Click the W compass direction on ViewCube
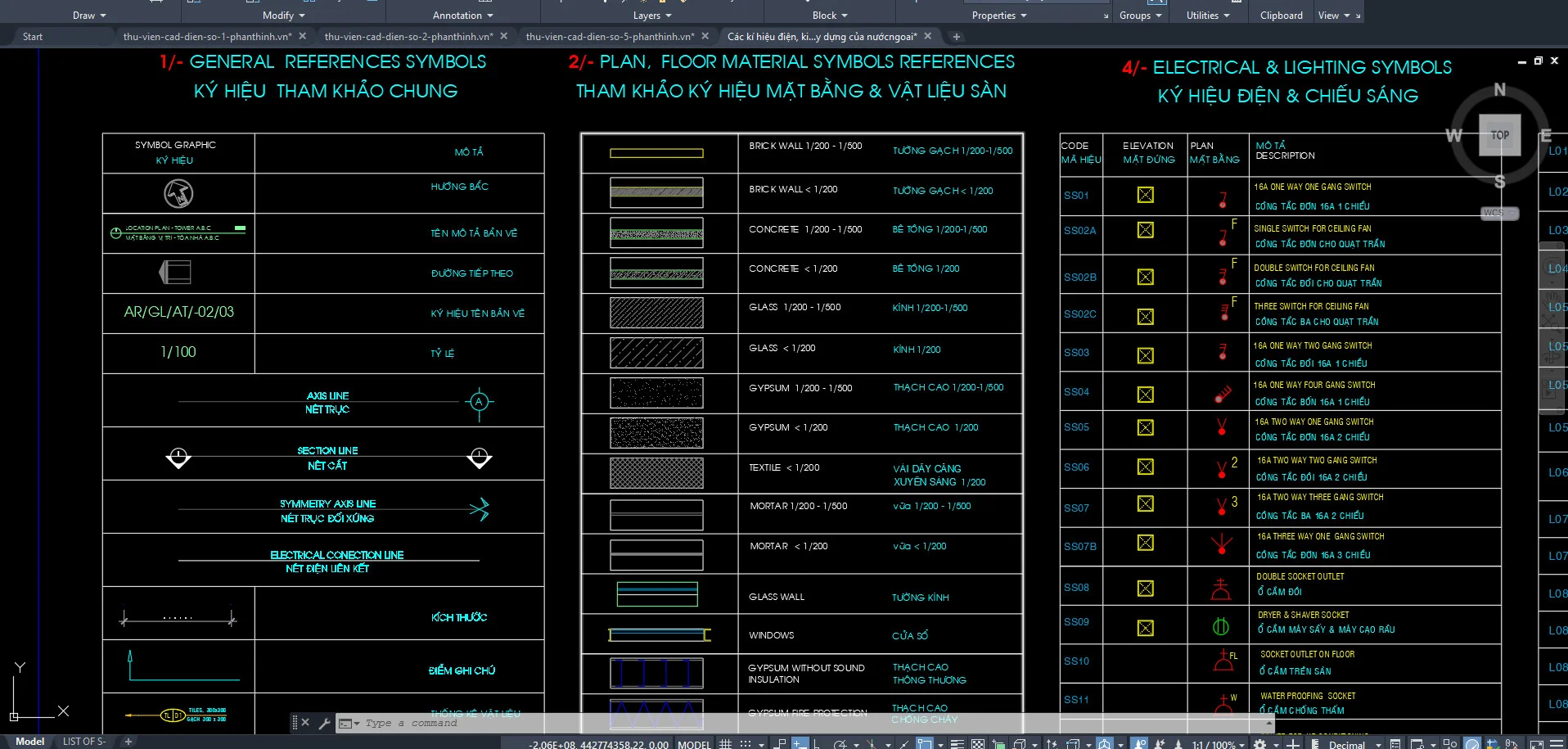The width and height of the screenshot is (1568, 749). pos(1453,135)
